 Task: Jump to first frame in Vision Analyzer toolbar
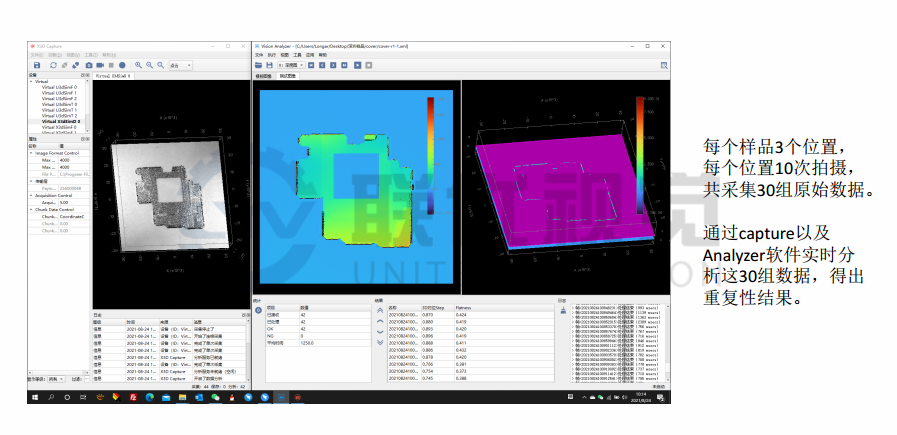pyautogui.click(x=310, y=64)
